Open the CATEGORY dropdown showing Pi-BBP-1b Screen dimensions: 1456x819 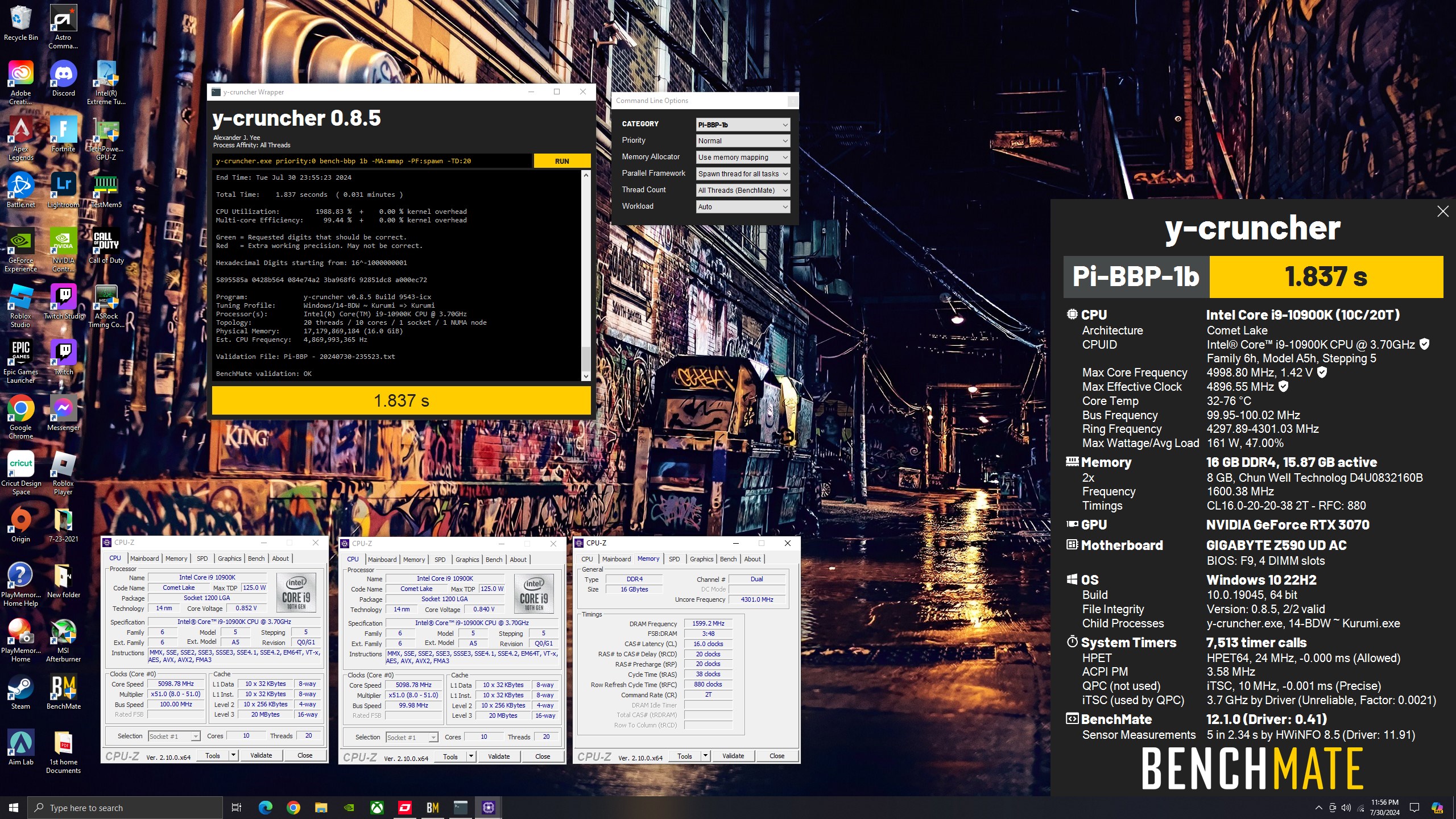click(743, 125)
